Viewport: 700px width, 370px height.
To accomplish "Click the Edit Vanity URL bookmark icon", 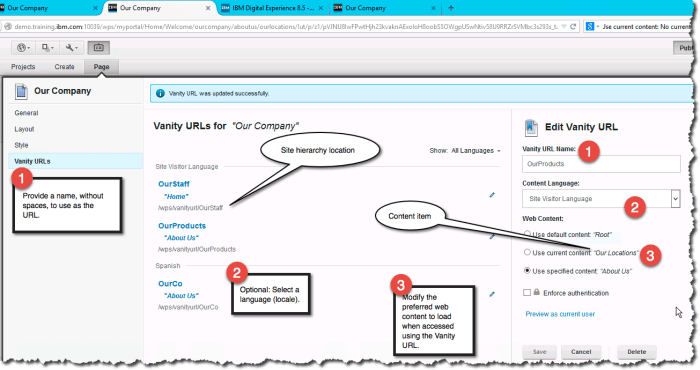I will tap(531, 128).
